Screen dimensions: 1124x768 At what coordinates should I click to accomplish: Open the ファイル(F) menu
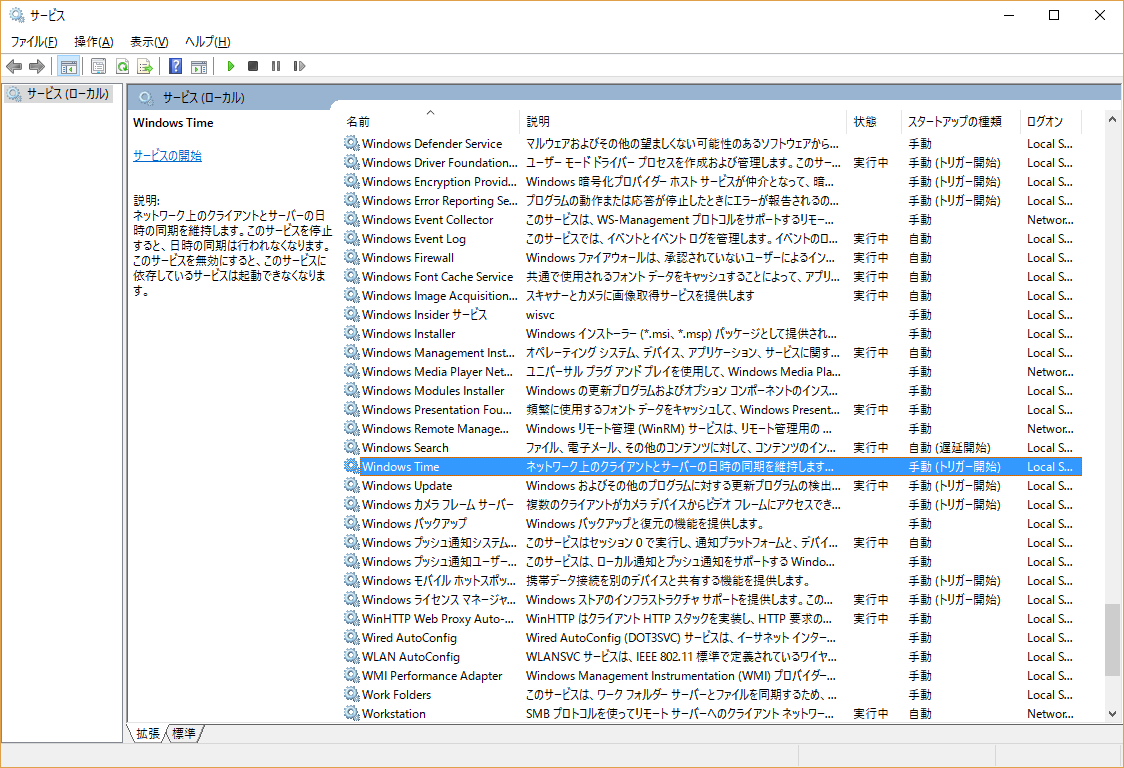coord(34,42)
